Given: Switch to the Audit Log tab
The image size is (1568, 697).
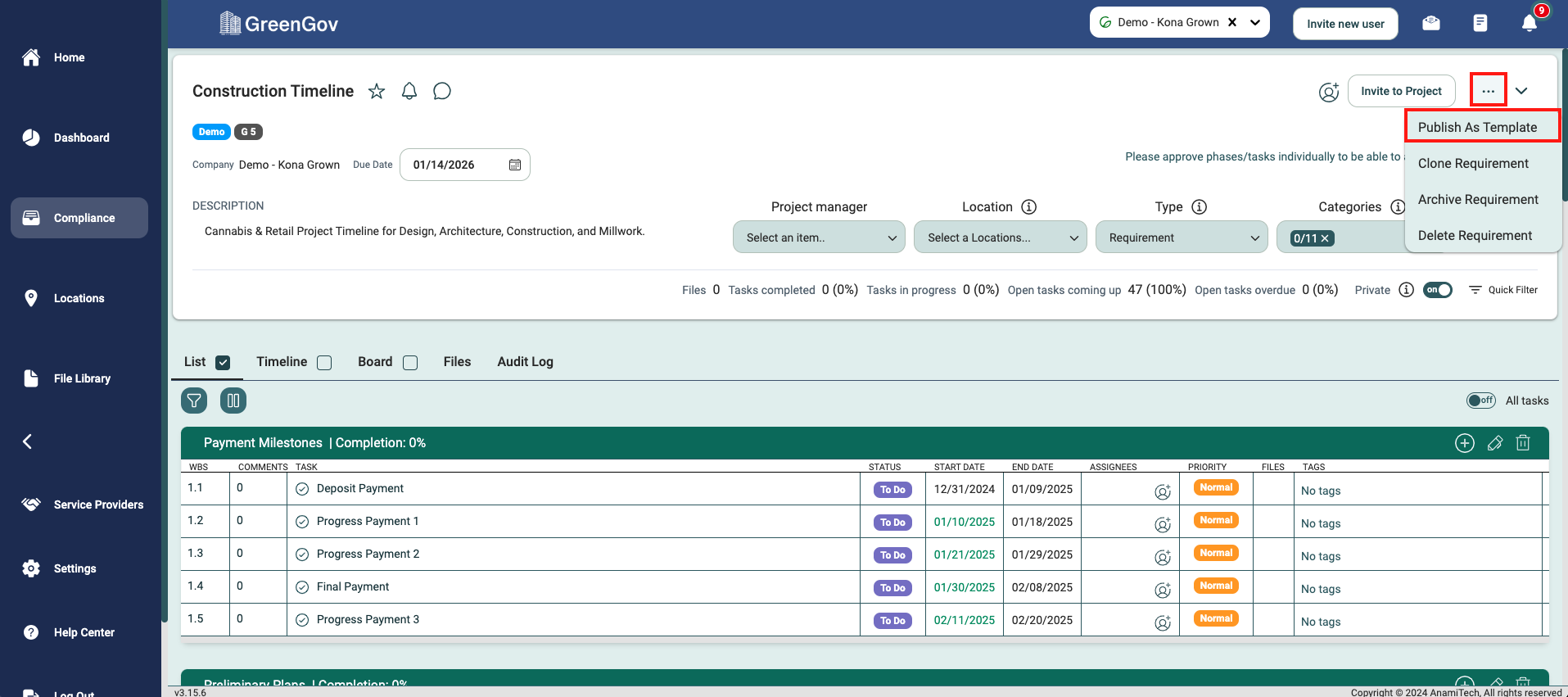Looking at the screenshot, I should 525,362.
